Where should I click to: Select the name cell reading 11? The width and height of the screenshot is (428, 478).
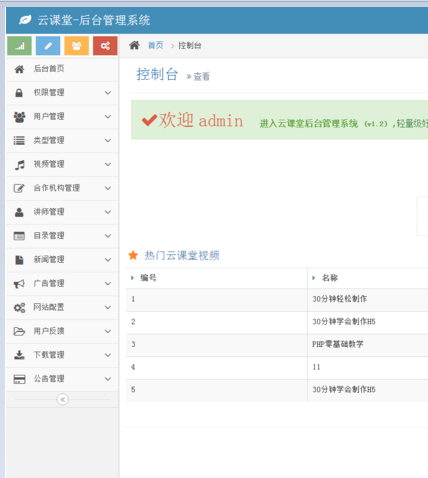316,367
